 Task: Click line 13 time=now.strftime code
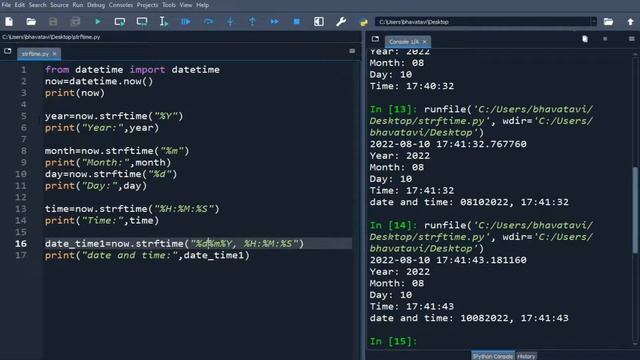click(x=132, y=209)
